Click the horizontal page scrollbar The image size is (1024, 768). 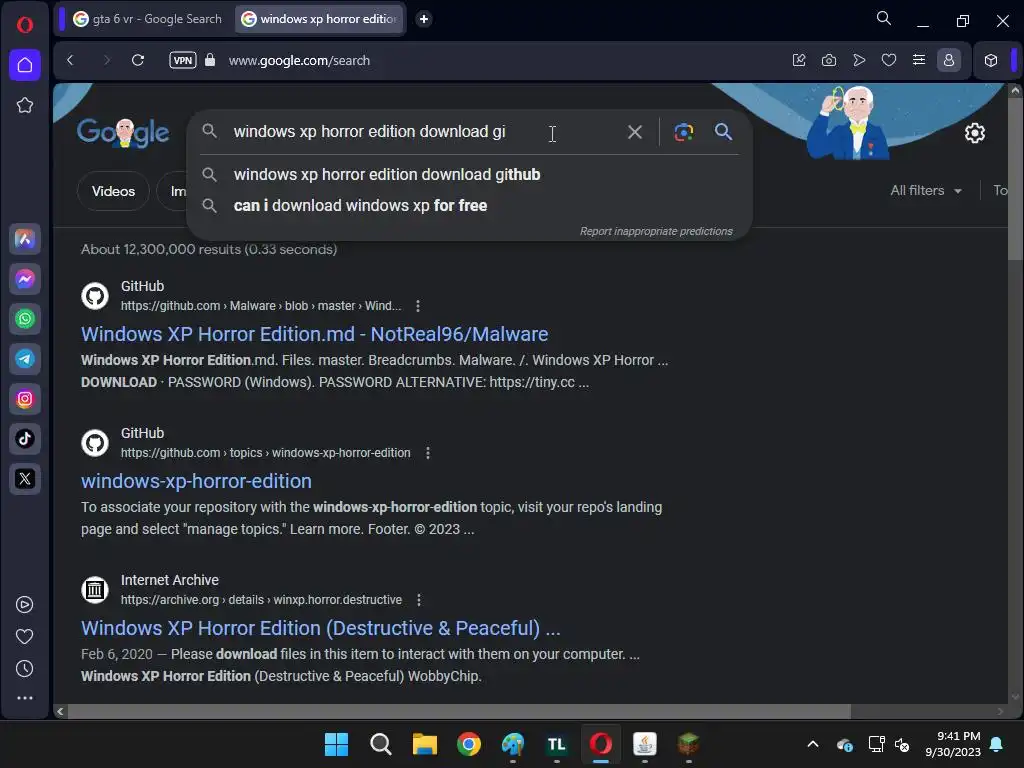click(459, 711)
